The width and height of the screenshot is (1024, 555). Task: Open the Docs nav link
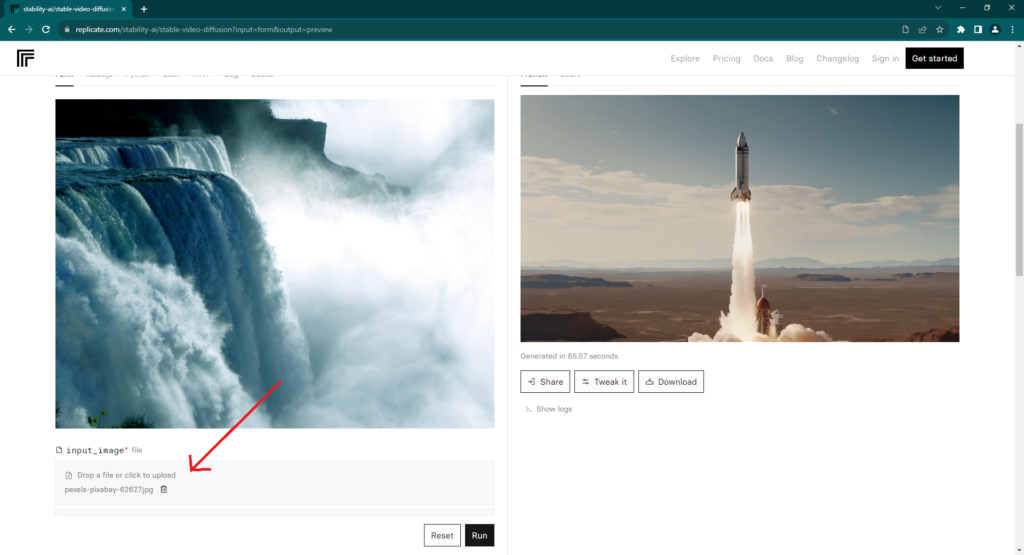pos(763,58)
